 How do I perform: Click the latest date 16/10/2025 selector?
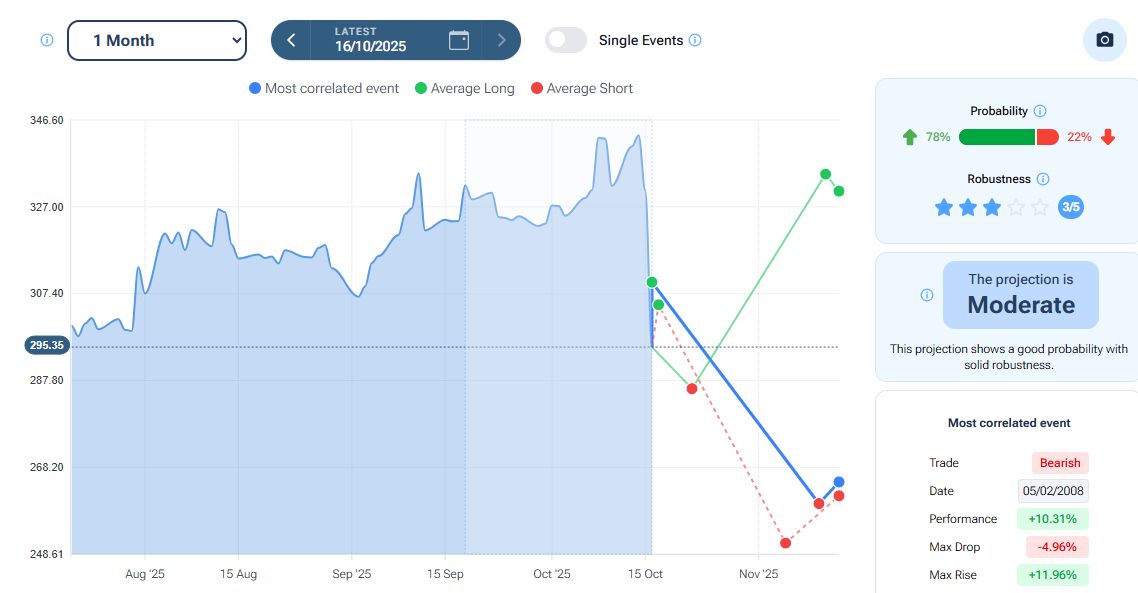[370, 40]
